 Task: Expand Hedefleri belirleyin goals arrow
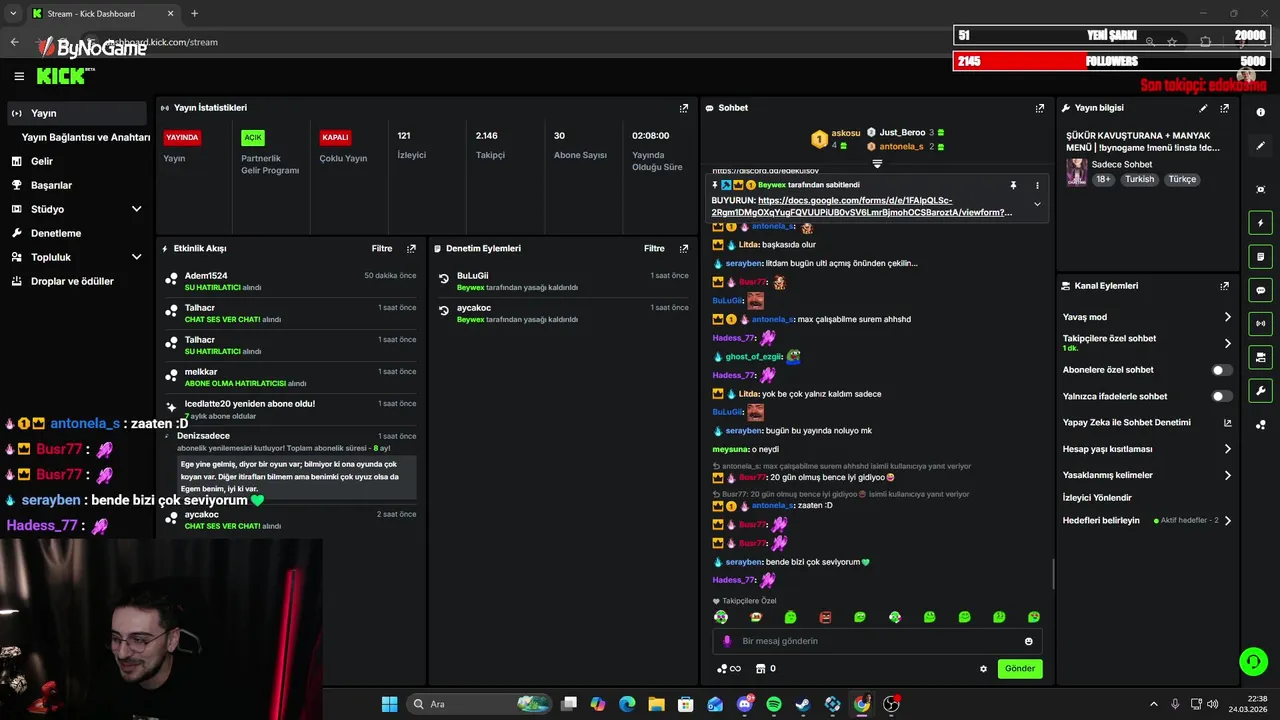[1228, 521]
